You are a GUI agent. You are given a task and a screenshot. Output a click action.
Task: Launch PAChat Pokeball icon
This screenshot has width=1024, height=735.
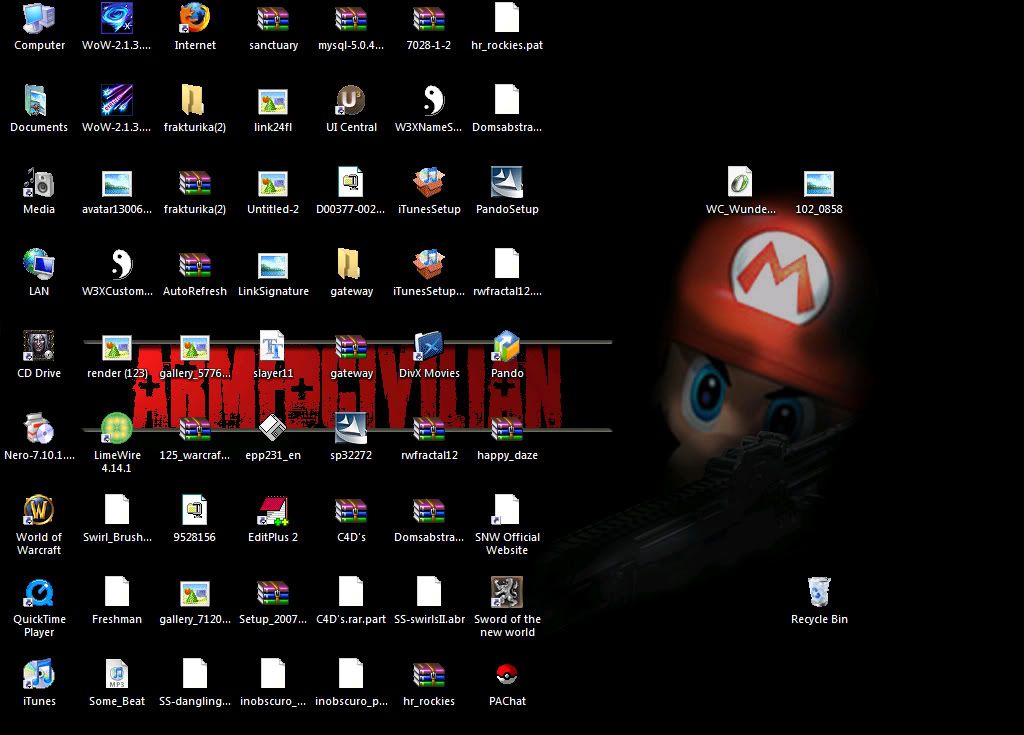click(x=507, y=675)
